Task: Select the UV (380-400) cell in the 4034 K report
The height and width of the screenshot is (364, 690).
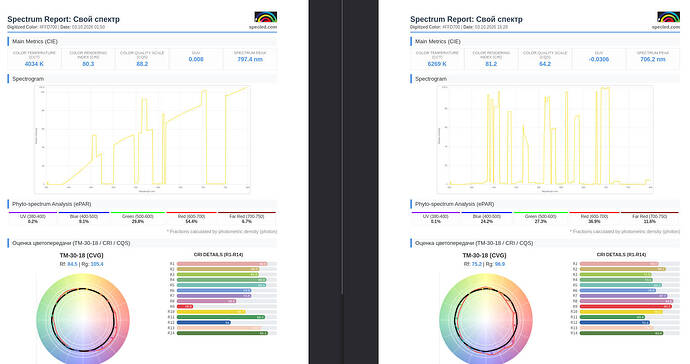Action: (x=33, y=218)
